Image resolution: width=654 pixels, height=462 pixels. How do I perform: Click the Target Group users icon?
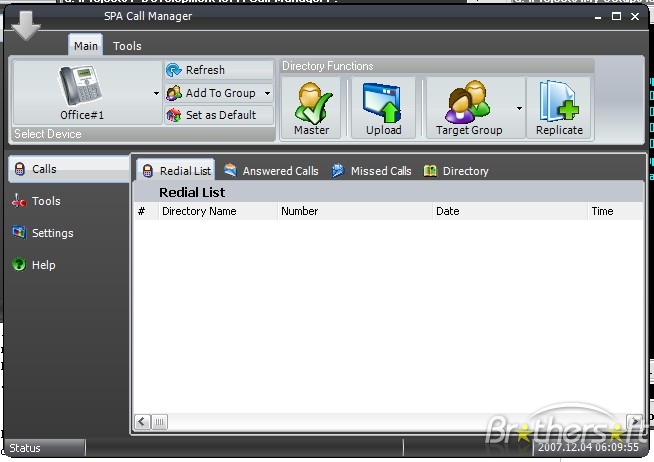point(469,103)
